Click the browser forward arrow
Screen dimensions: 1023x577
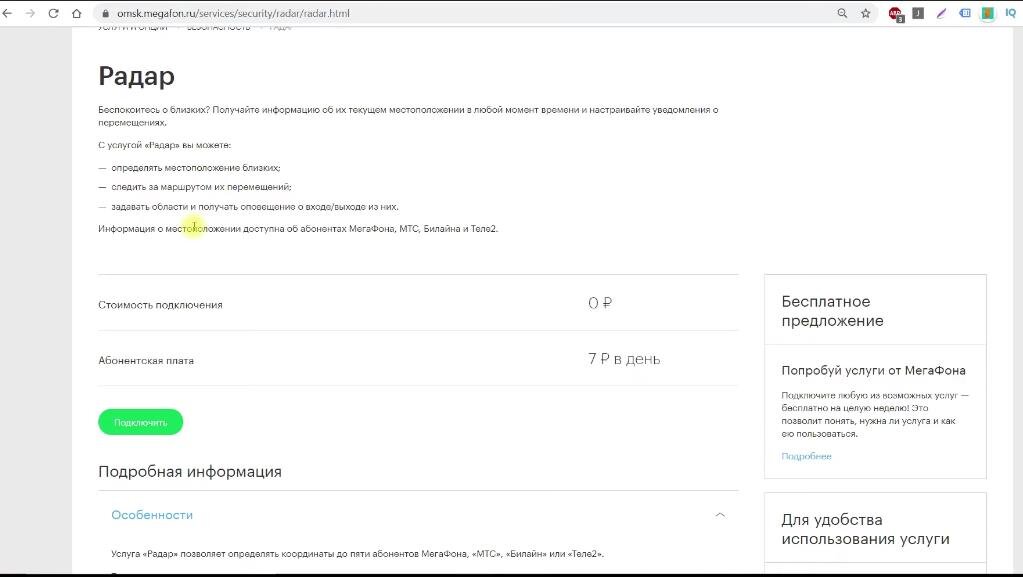tap(30, 13)
